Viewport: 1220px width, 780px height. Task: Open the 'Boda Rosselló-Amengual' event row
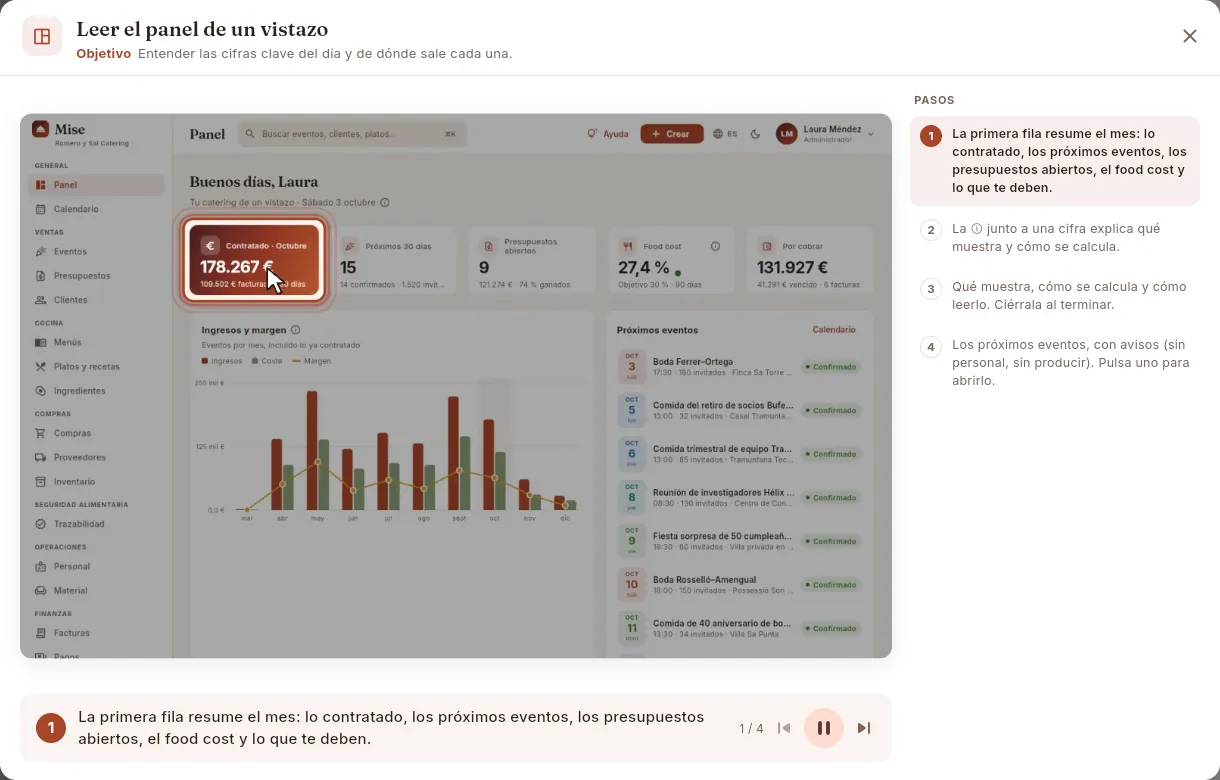pos(739,585)
